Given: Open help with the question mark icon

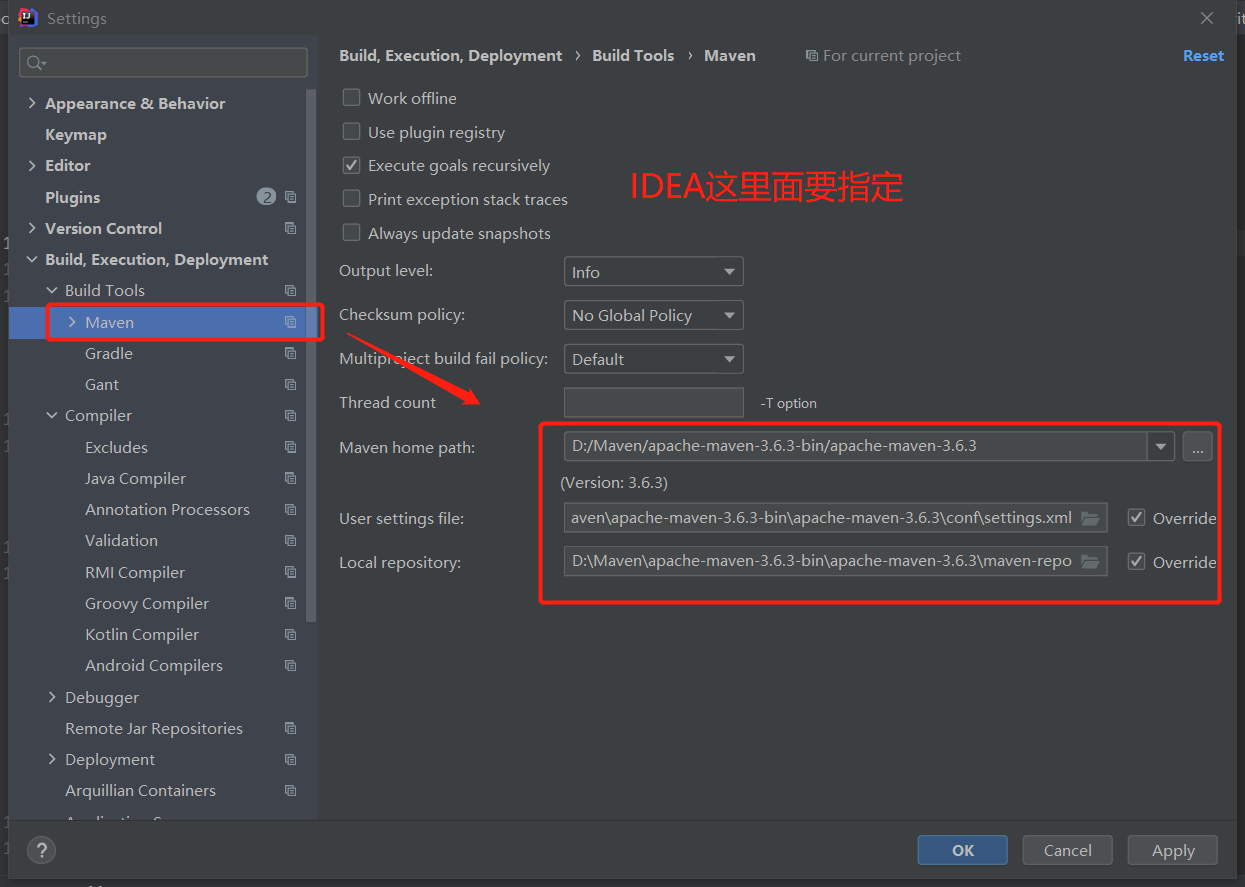Looking at the screenshot, I should 41,851.
